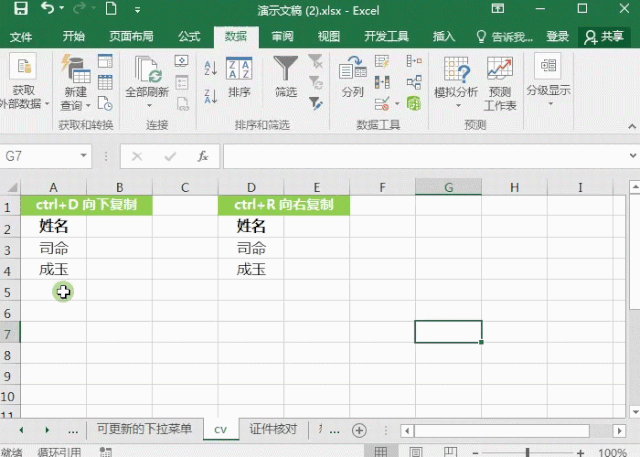This screenshot has width=640, height=457.
Task: Select cell D4 containing 成玉
Action: click(x=251, y=269)
